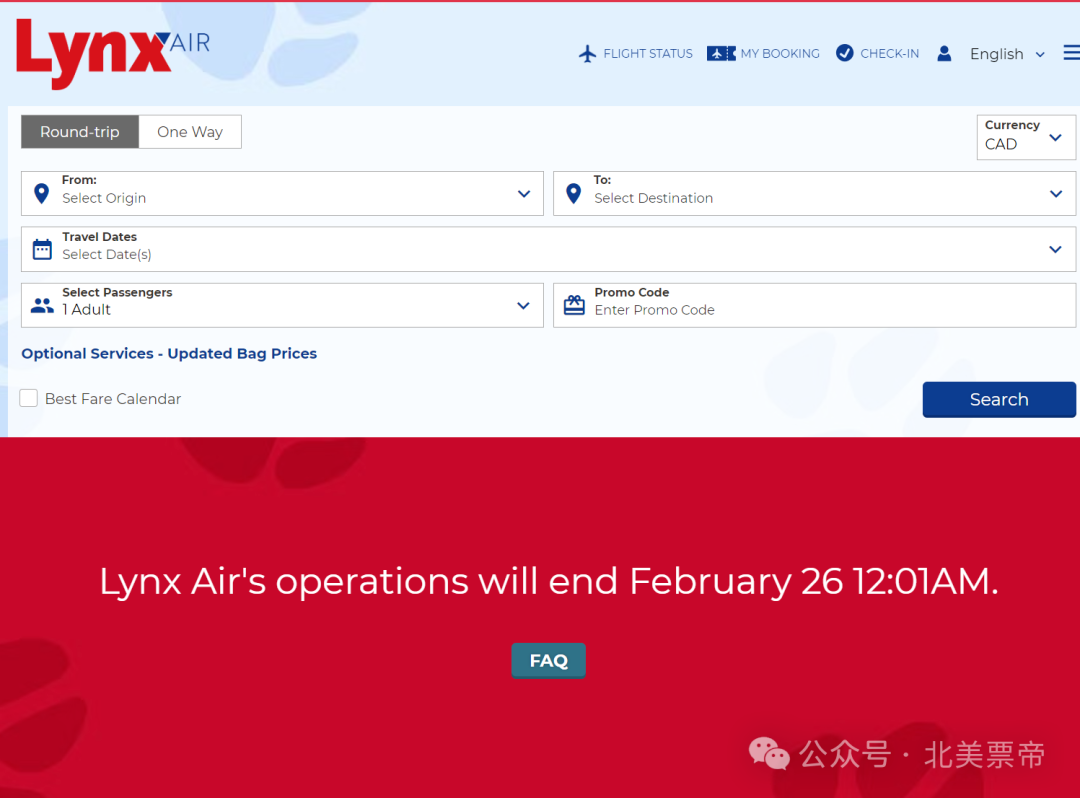Open the Currency CAD dropdown
Viewport: 1080px width, 798px height.
tap(1026, 137)
